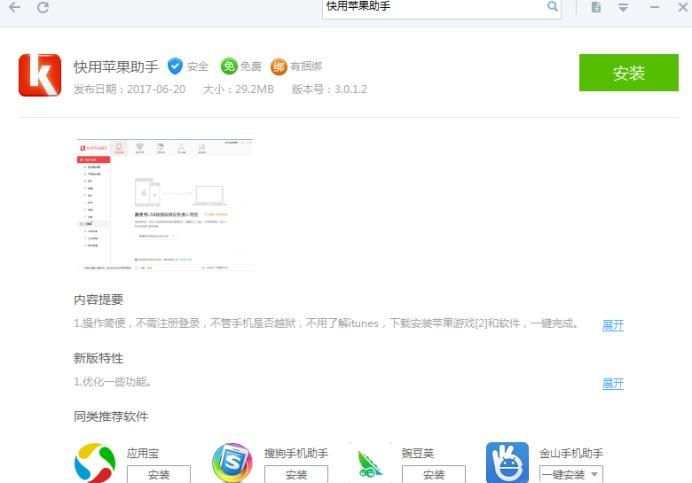Click the 内容提要 heading
The width and height of the screenshot is (692, 483).
click(x=98, y=300)
